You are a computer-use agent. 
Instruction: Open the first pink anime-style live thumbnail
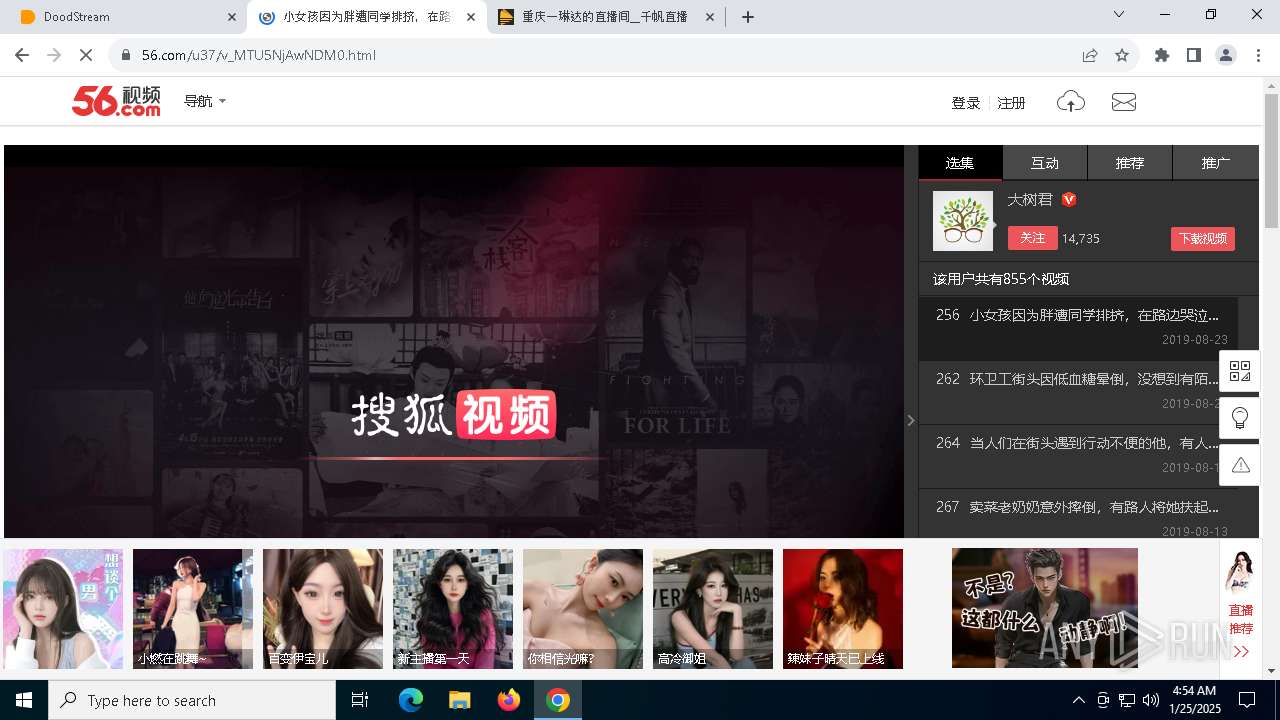63,608
